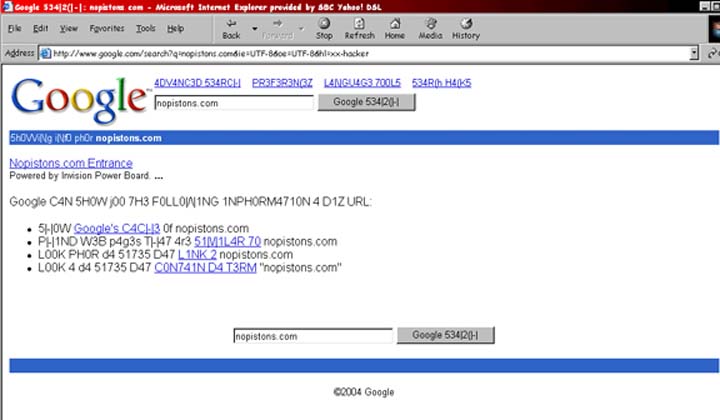Click the Google logo image
The height and width of the screenshot is (420, 720).
(x=78, y=98)
